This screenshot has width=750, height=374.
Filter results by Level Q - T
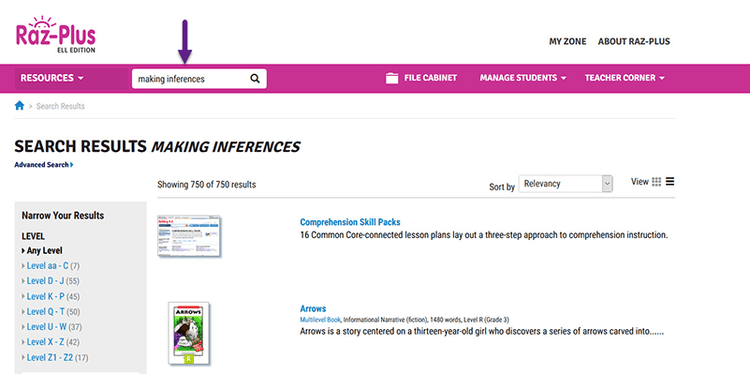[45, 312]
